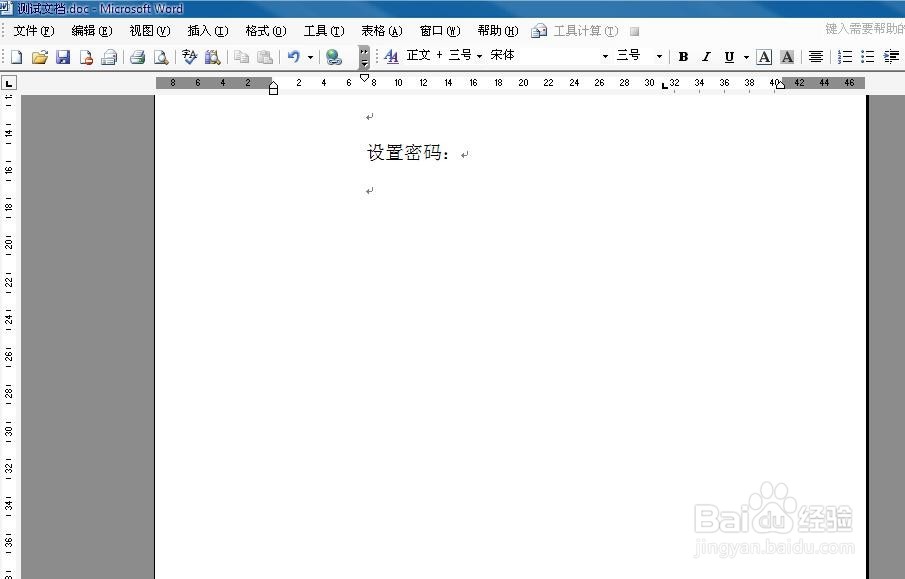Click the empty paragraph below 设置密码

pyautogui.click(x=369, y=191)
